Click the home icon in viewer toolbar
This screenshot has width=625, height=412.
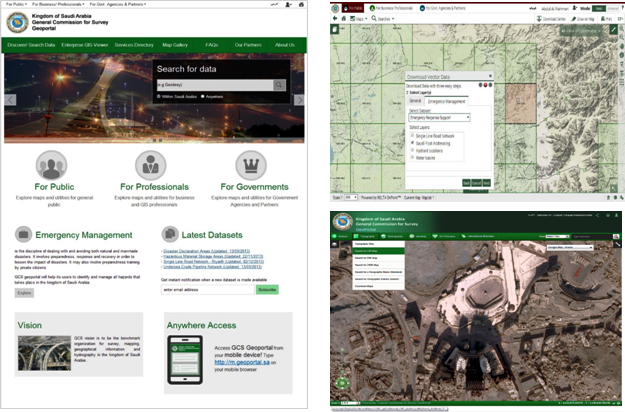pyautogui.click(x=344, y=18)
